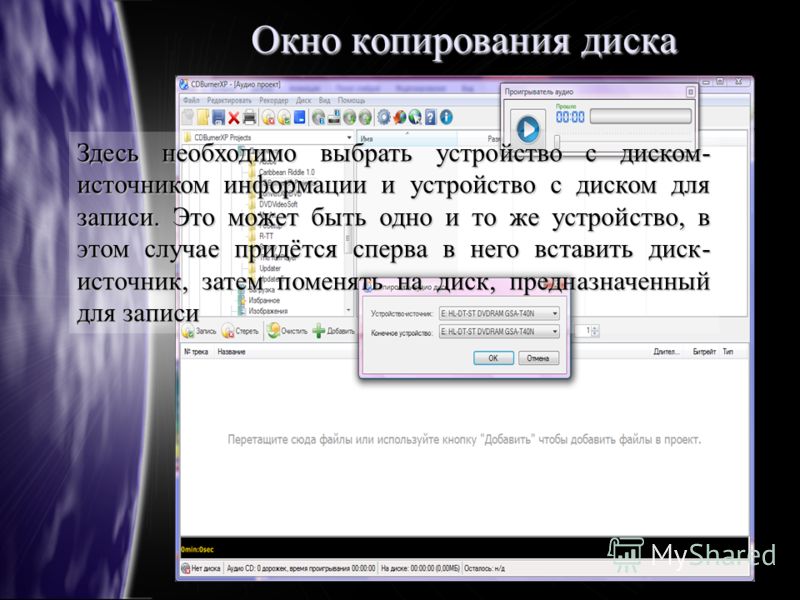This screenshot has width=800, height=600.
Task: Sort by the Имя column header
Action: tap(407, 138)
